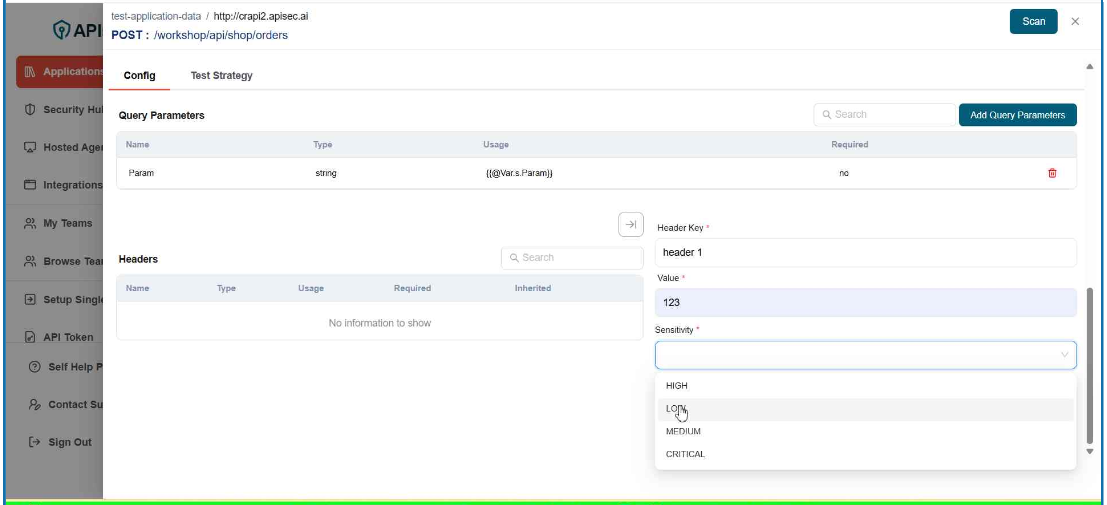
Task: Click the Sign Out icon
Action: click(35, 442)
